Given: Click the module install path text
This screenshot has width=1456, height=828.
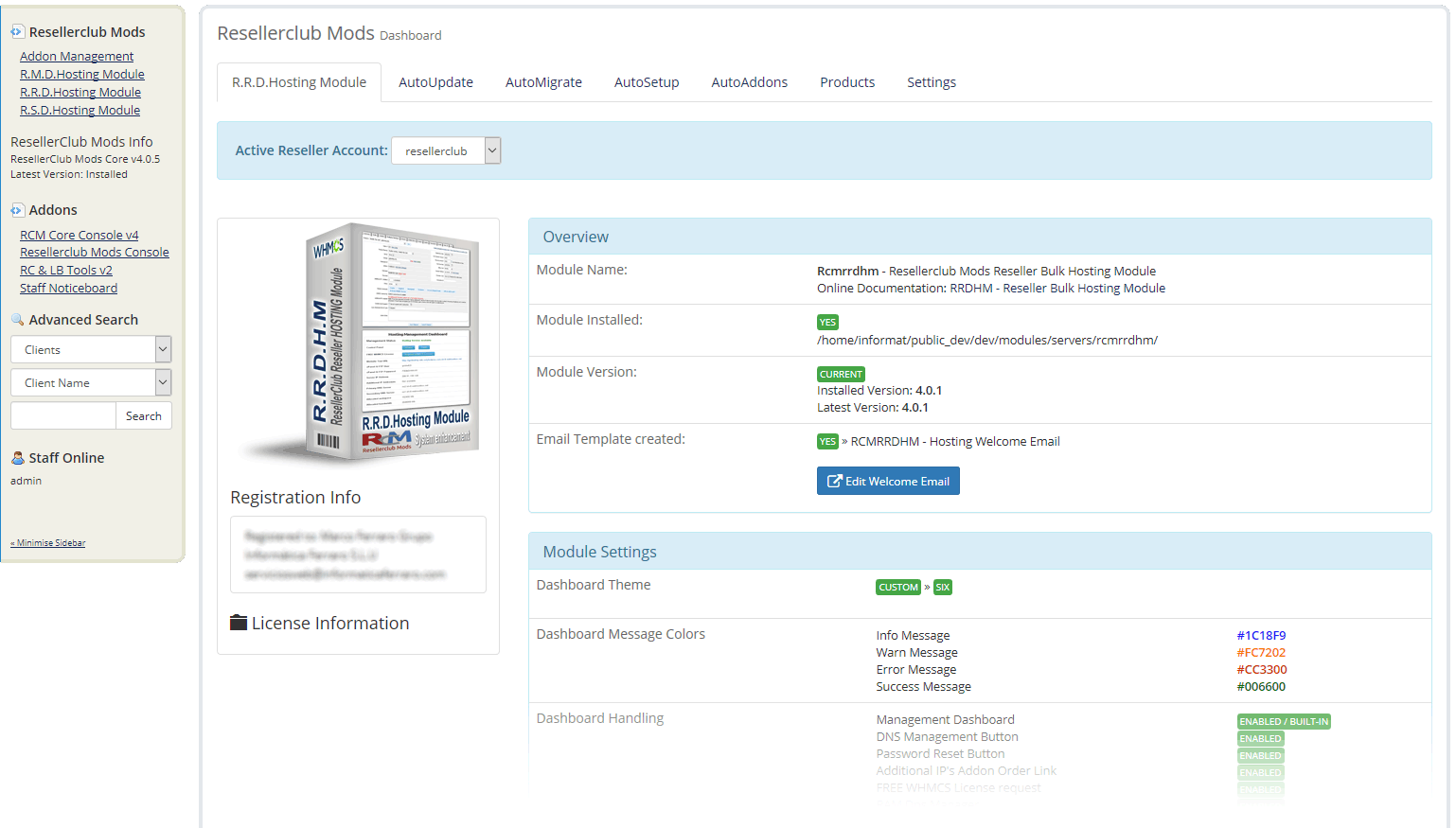Looking at the screenshot, I should [987, 341].
